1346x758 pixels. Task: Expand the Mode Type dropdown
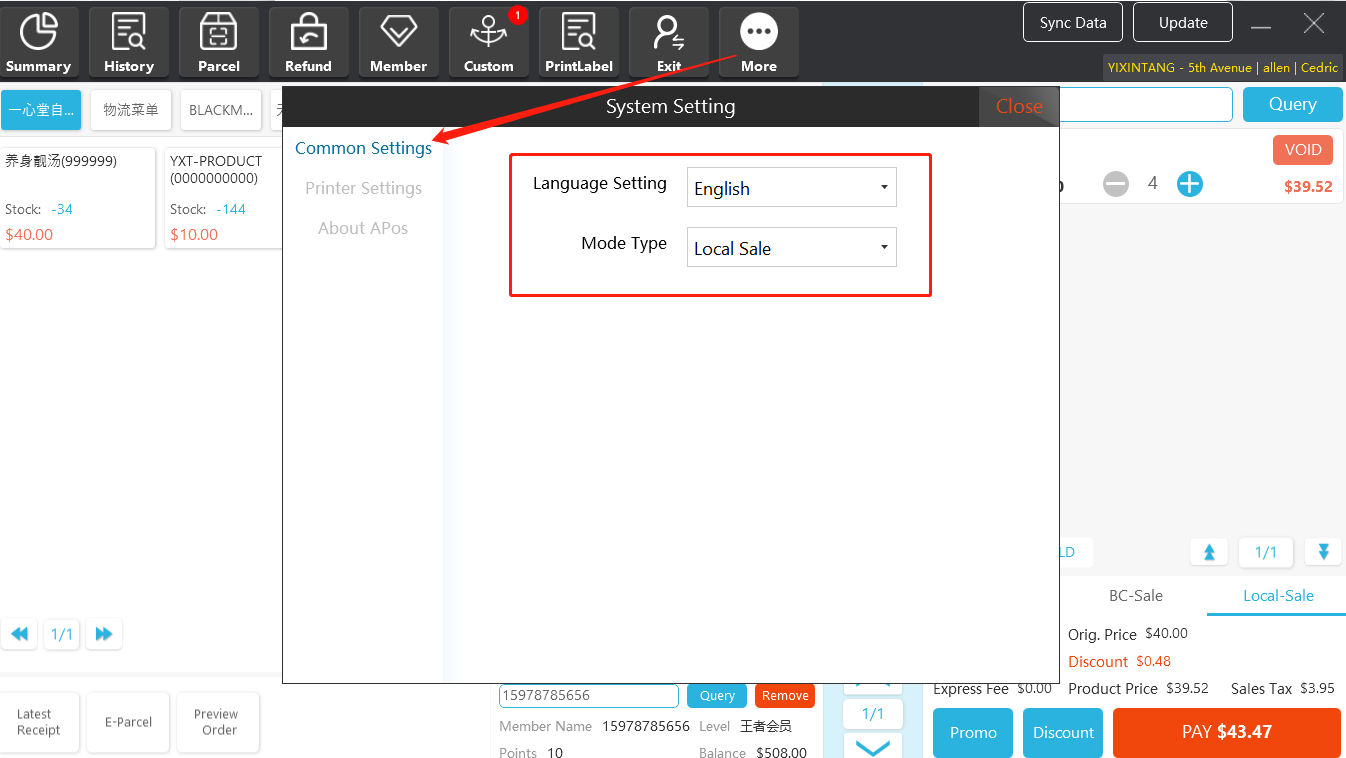point(791,248)
